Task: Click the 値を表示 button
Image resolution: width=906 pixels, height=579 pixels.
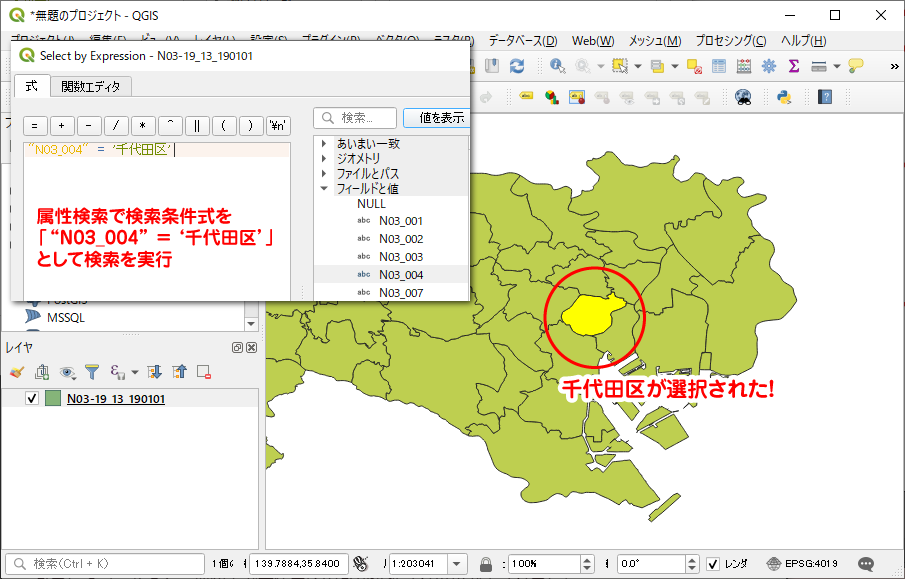Action: [438, 118]
